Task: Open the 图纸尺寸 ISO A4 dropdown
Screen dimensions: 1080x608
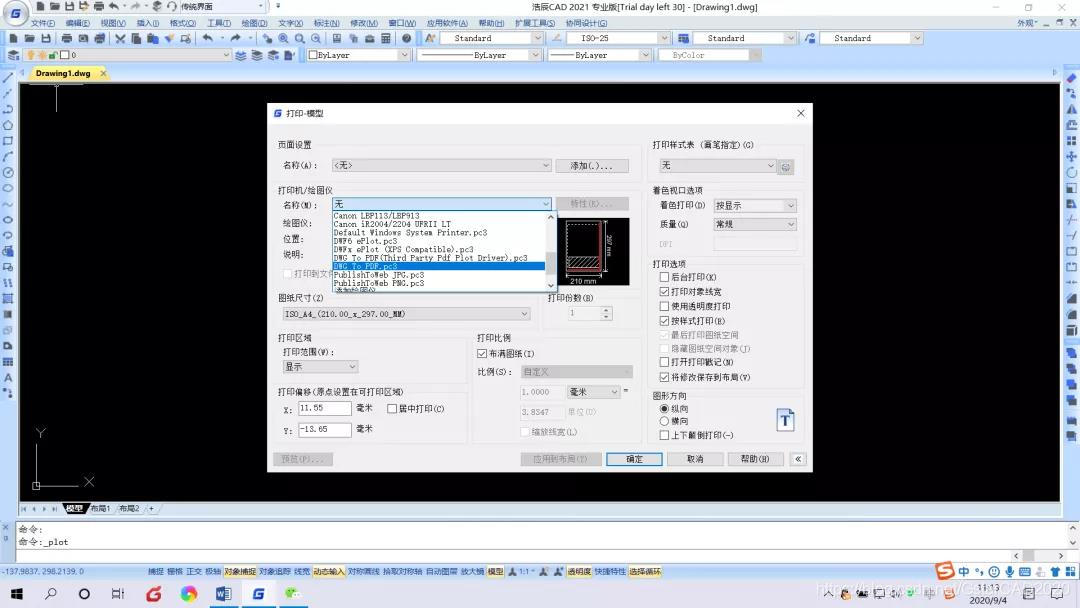Action: click(x=406, y=314)
